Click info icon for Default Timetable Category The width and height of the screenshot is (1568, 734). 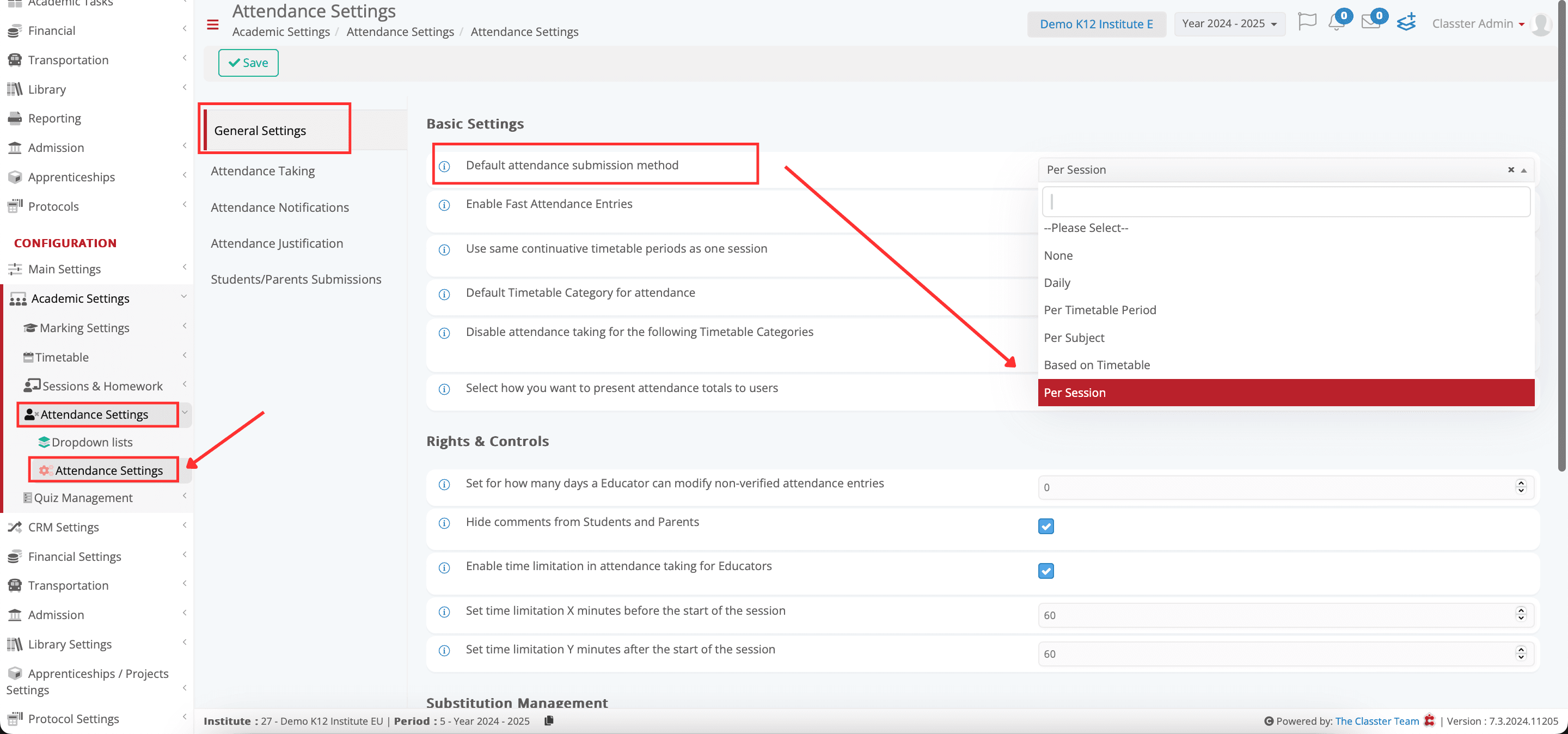click(444, 293)
